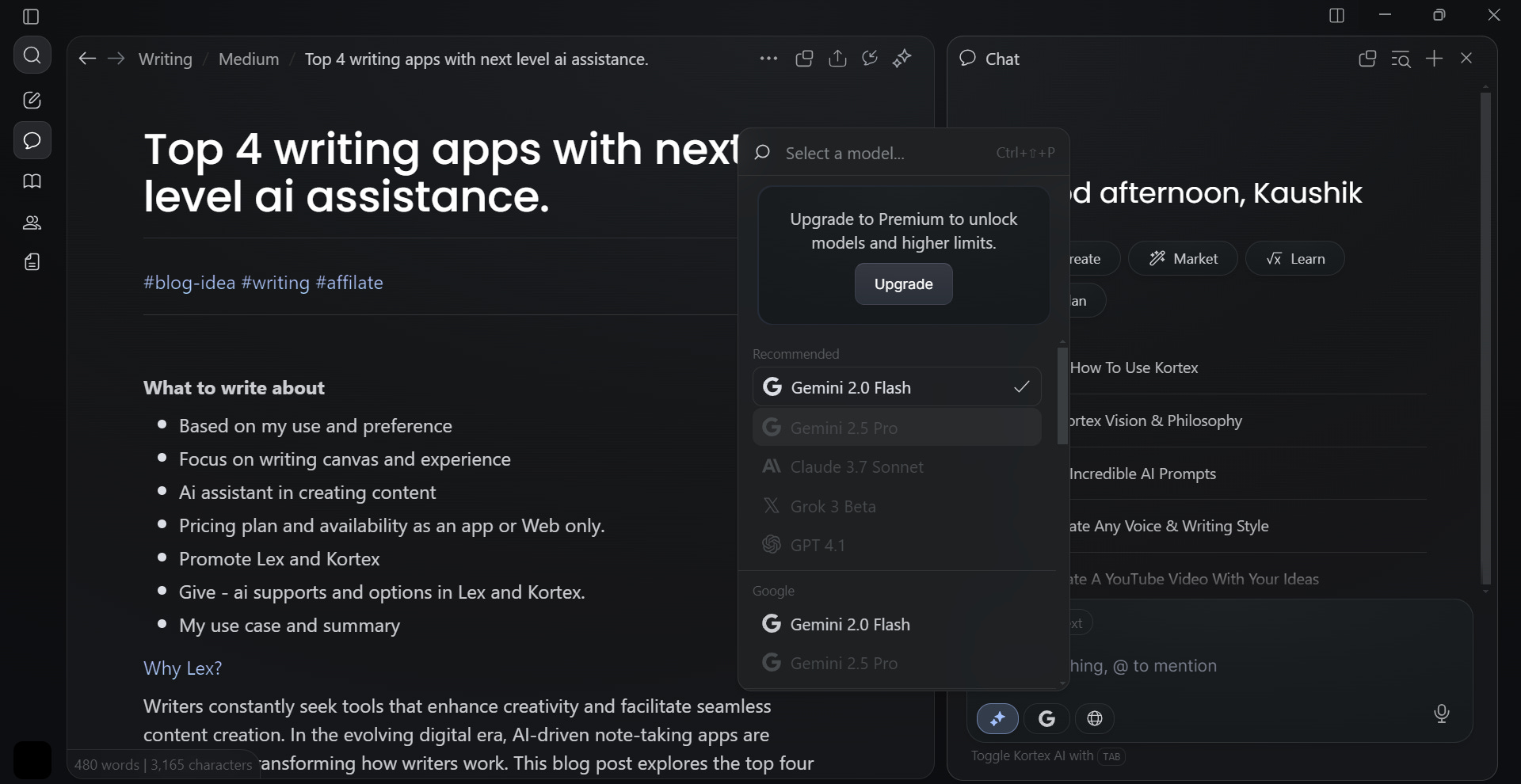Click Writing in the breadcrumb

166,59
